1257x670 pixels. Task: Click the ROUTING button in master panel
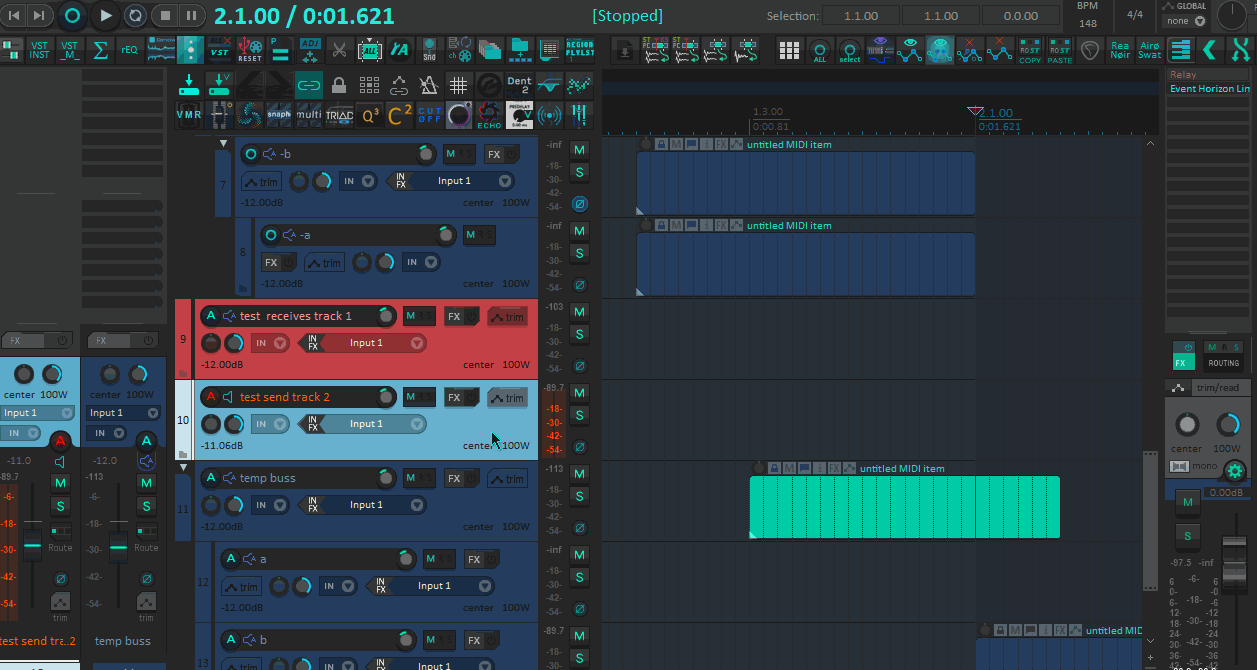[x=1222, y=363]
